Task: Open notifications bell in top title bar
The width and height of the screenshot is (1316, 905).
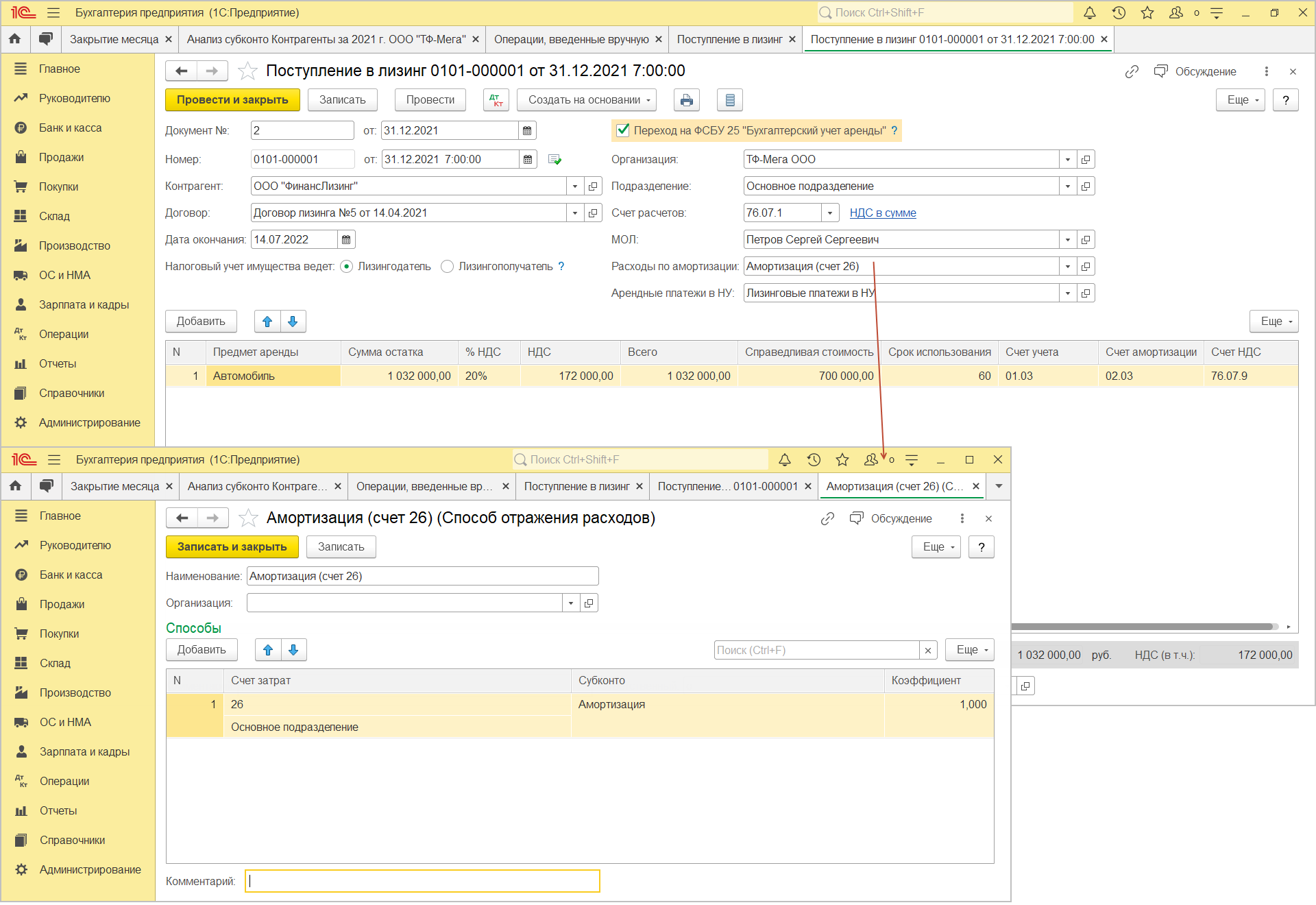Action: click(x=1089, y=12)
